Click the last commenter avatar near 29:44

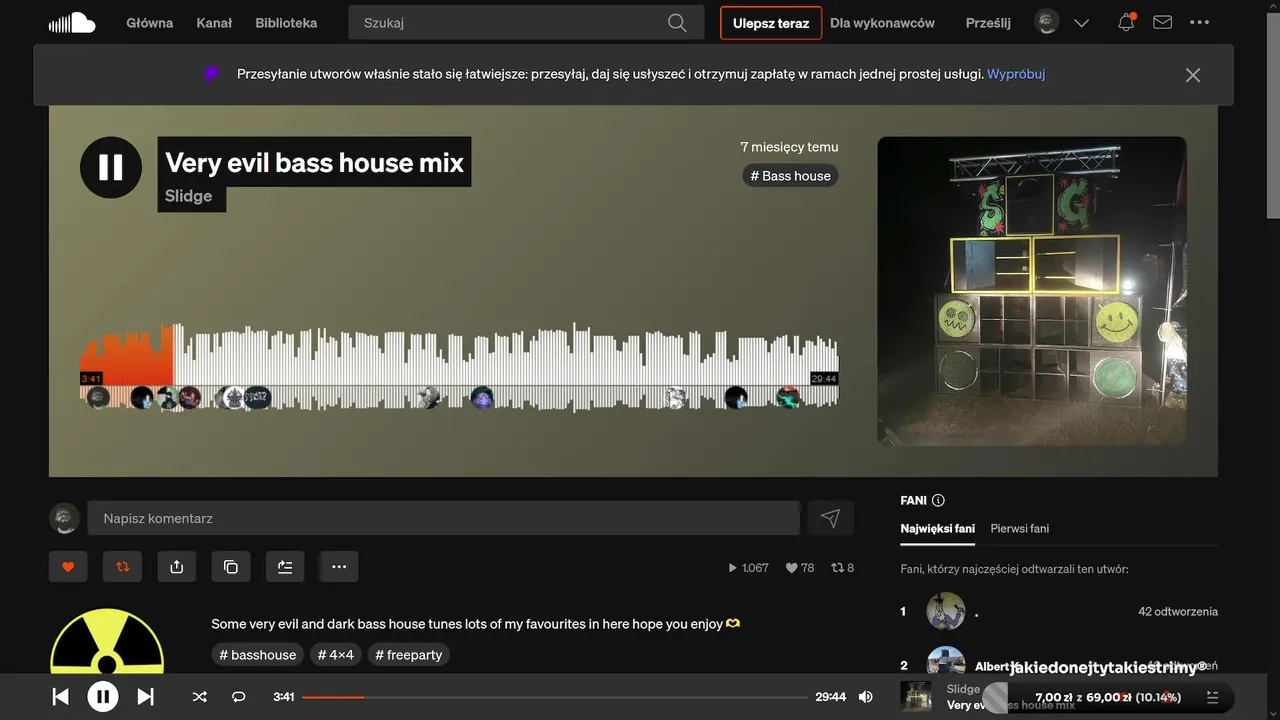click(788, 397)
